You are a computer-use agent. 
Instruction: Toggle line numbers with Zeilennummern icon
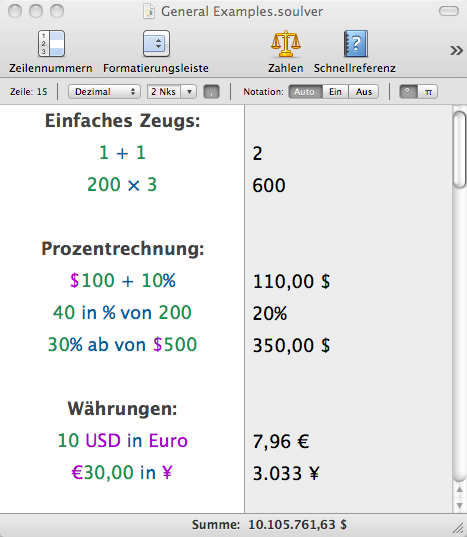51,43
